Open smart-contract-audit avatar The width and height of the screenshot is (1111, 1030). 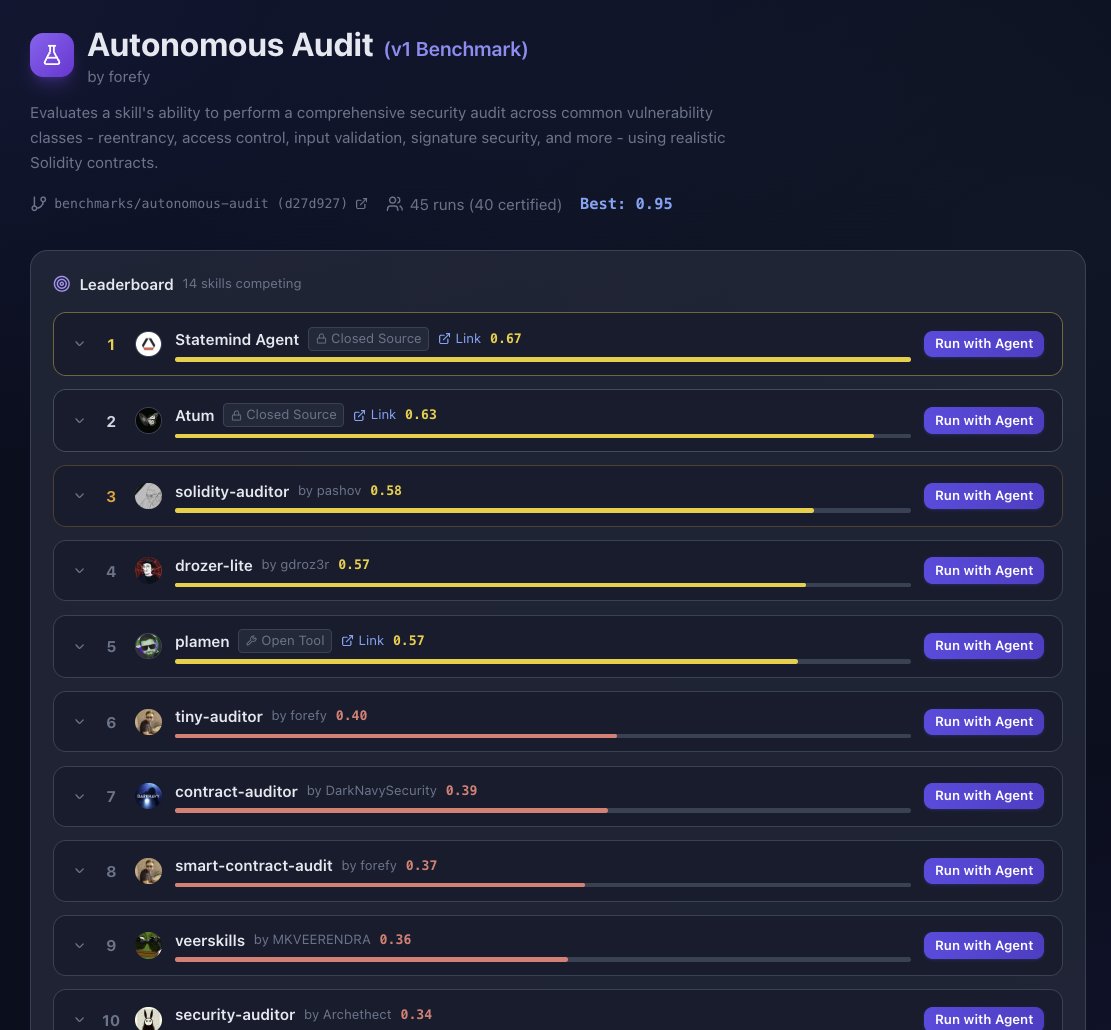coord(148,871)
